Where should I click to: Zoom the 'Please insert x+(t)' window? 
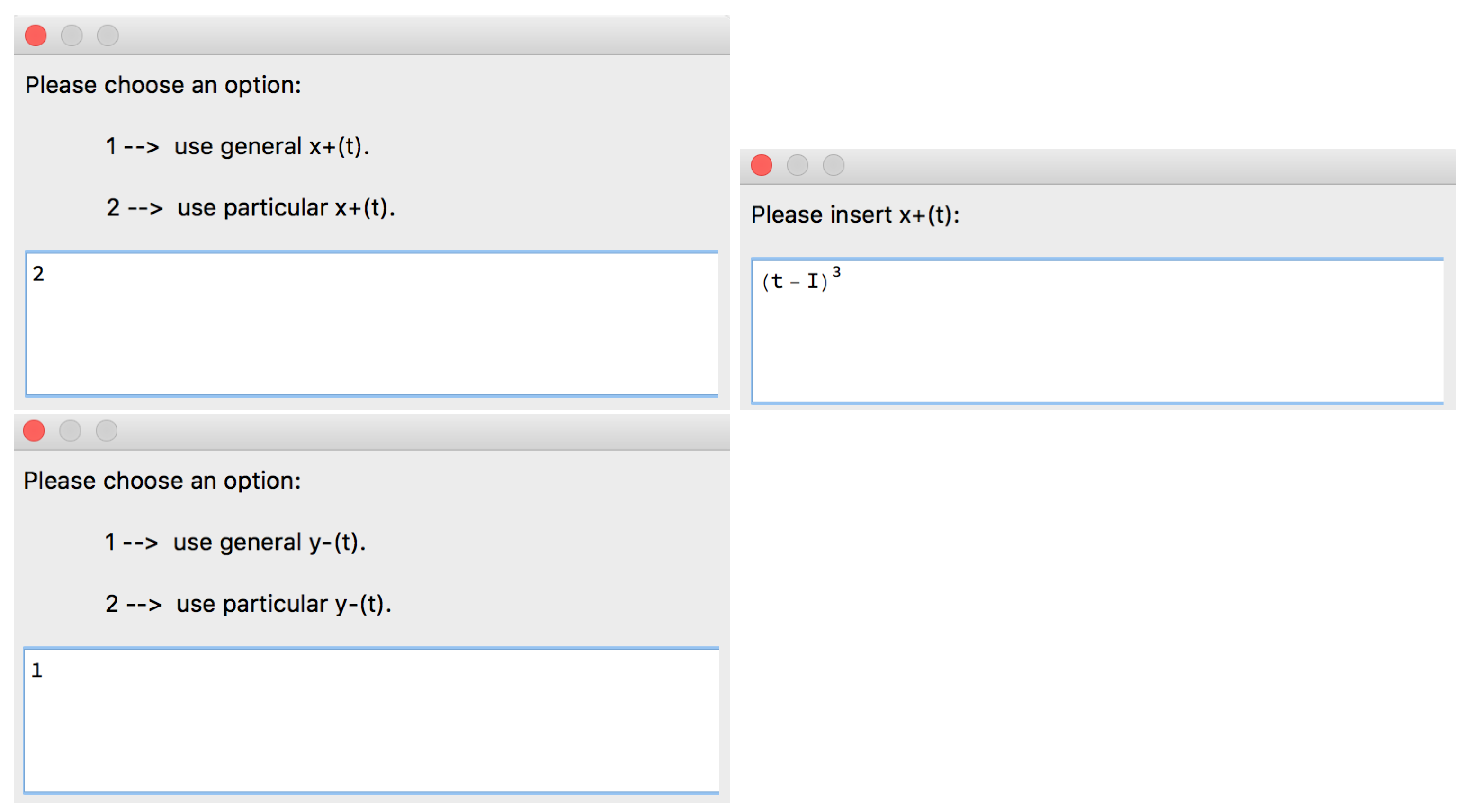point(833,166)
